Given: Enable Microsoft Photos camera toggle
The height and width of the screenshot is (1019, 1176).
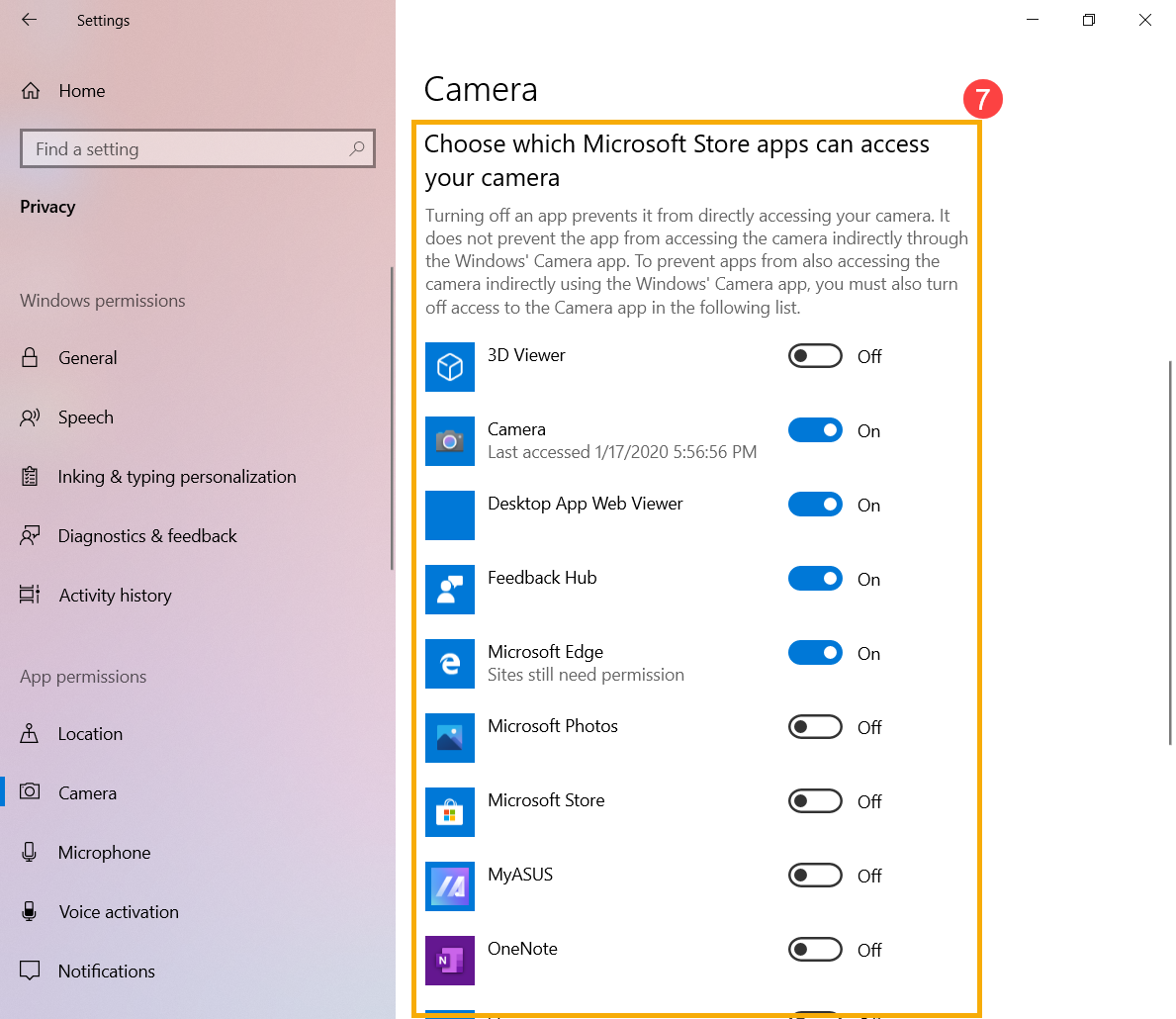Looking at the screenshot, I should (x=815, y=726).
